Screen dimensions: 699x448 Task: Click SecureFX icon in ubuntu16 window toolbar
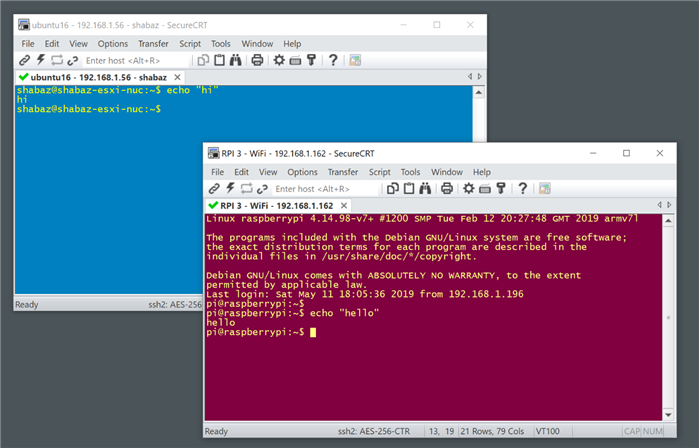point(355,60)
